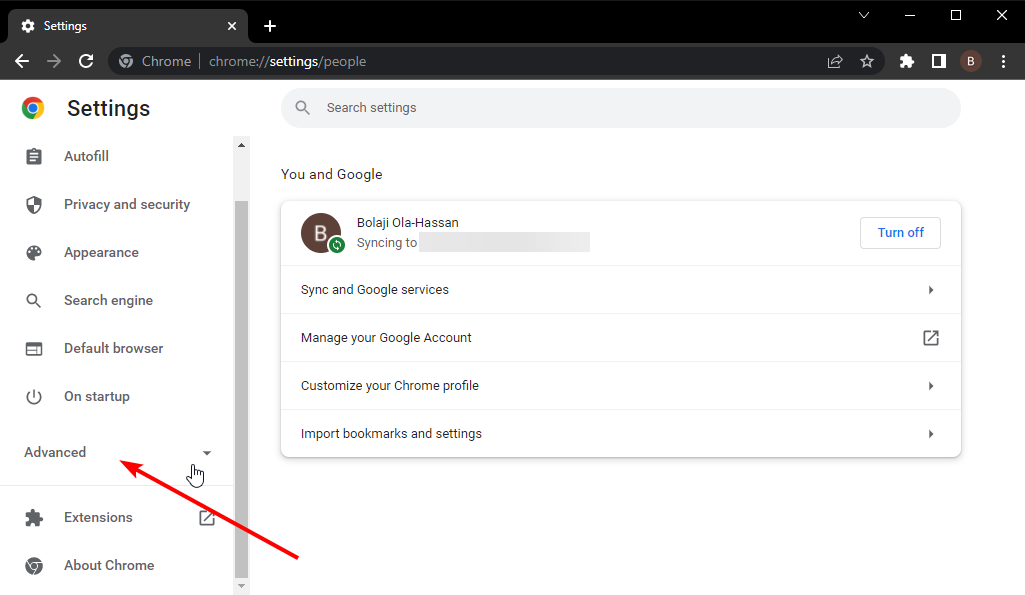Open the Extensions puzzle icon in toolbar
The width and height of the screenshot is (1025, 595).
[x=907, y=61]
